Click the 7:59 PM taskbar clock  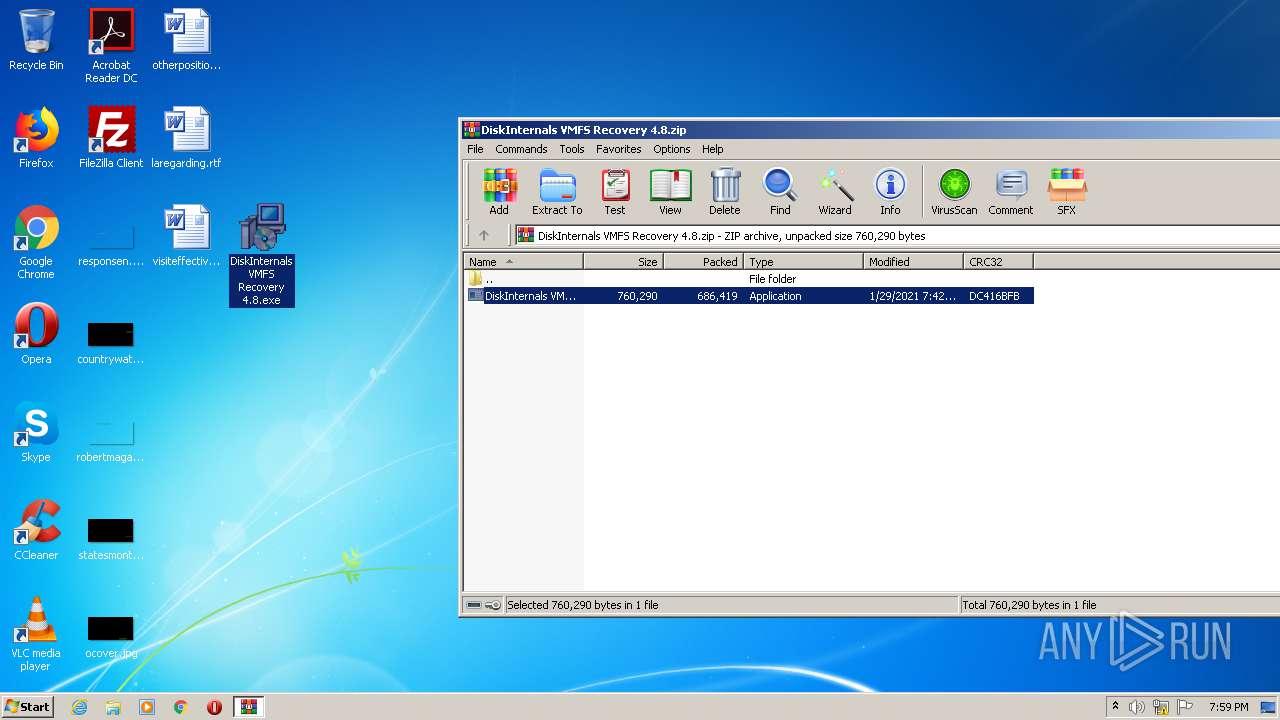click(x=1229, y=707)
